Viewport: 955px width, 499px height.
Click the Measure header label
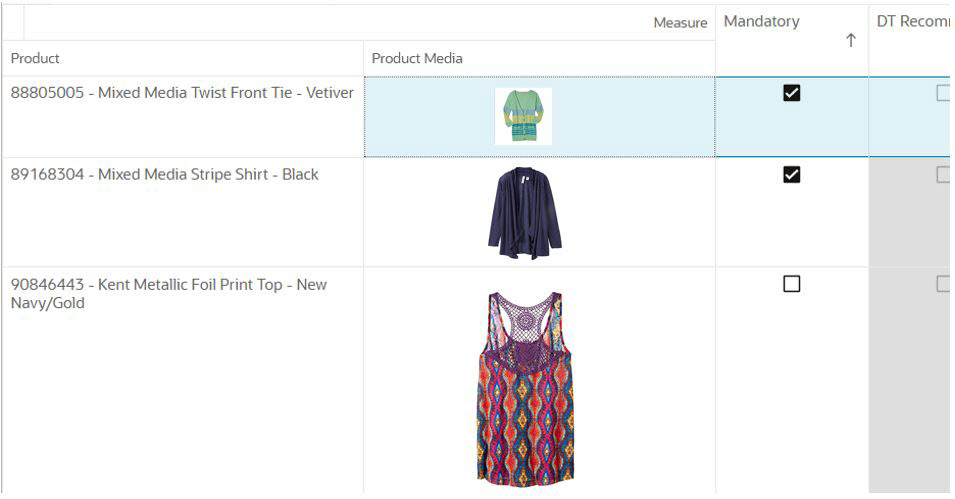[x=680, y=23]
